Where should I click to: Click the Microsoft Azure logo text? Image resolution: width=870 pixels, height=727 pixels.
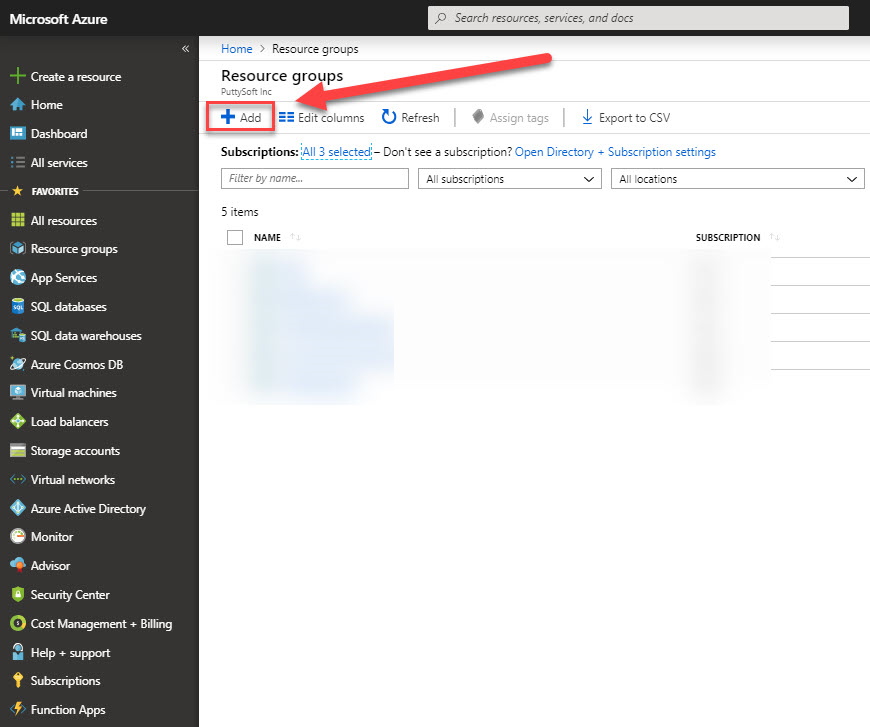click(x=58, y=19)
